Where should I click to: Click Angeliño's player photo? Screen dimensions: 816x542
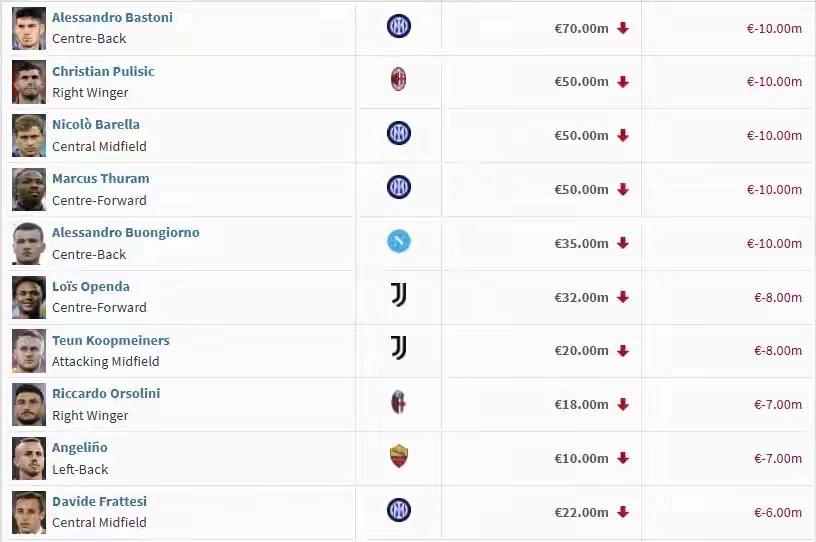point(29,458)
